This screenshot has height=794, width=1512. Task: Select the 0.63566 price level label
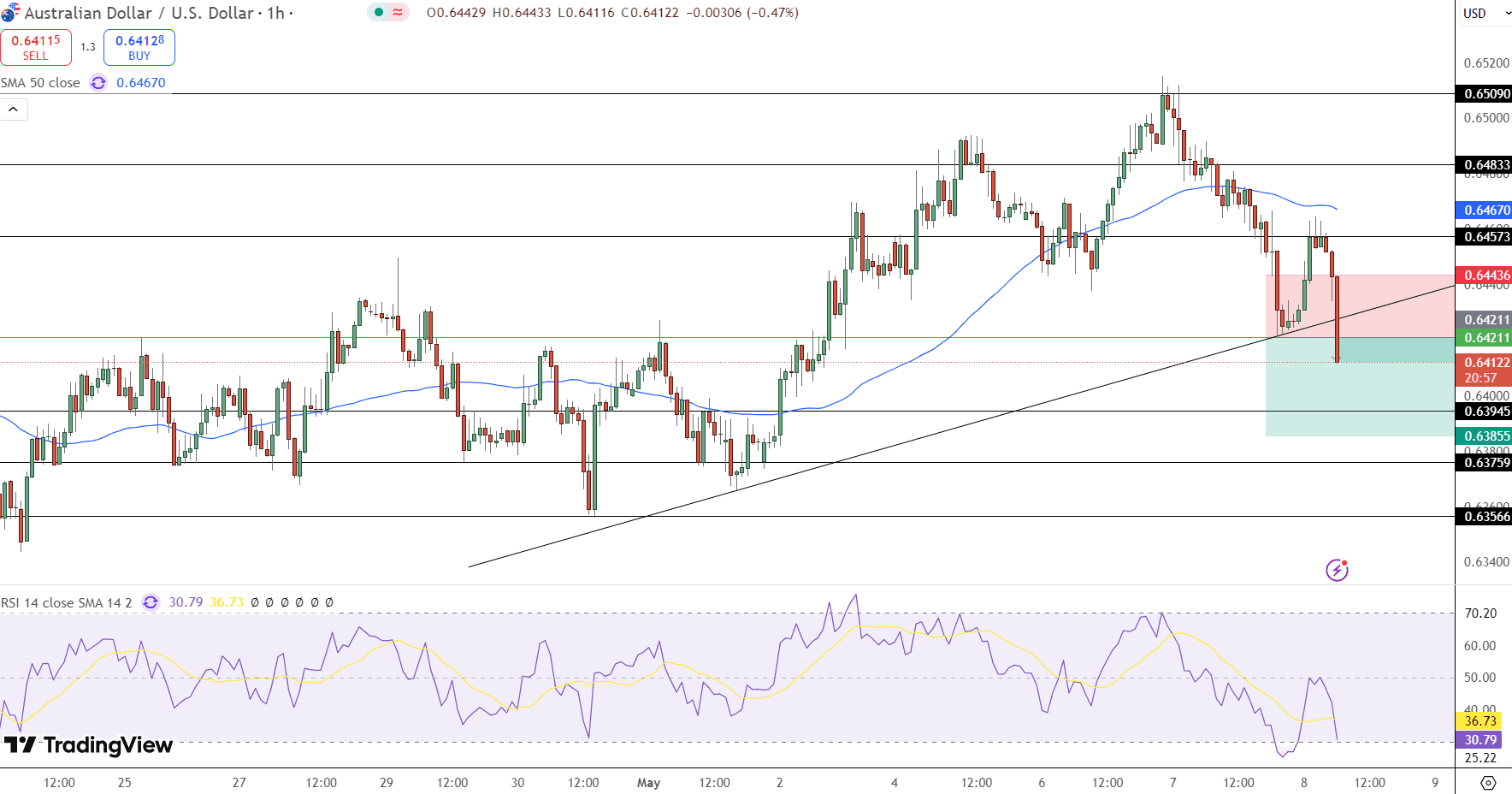[1484, 517]
